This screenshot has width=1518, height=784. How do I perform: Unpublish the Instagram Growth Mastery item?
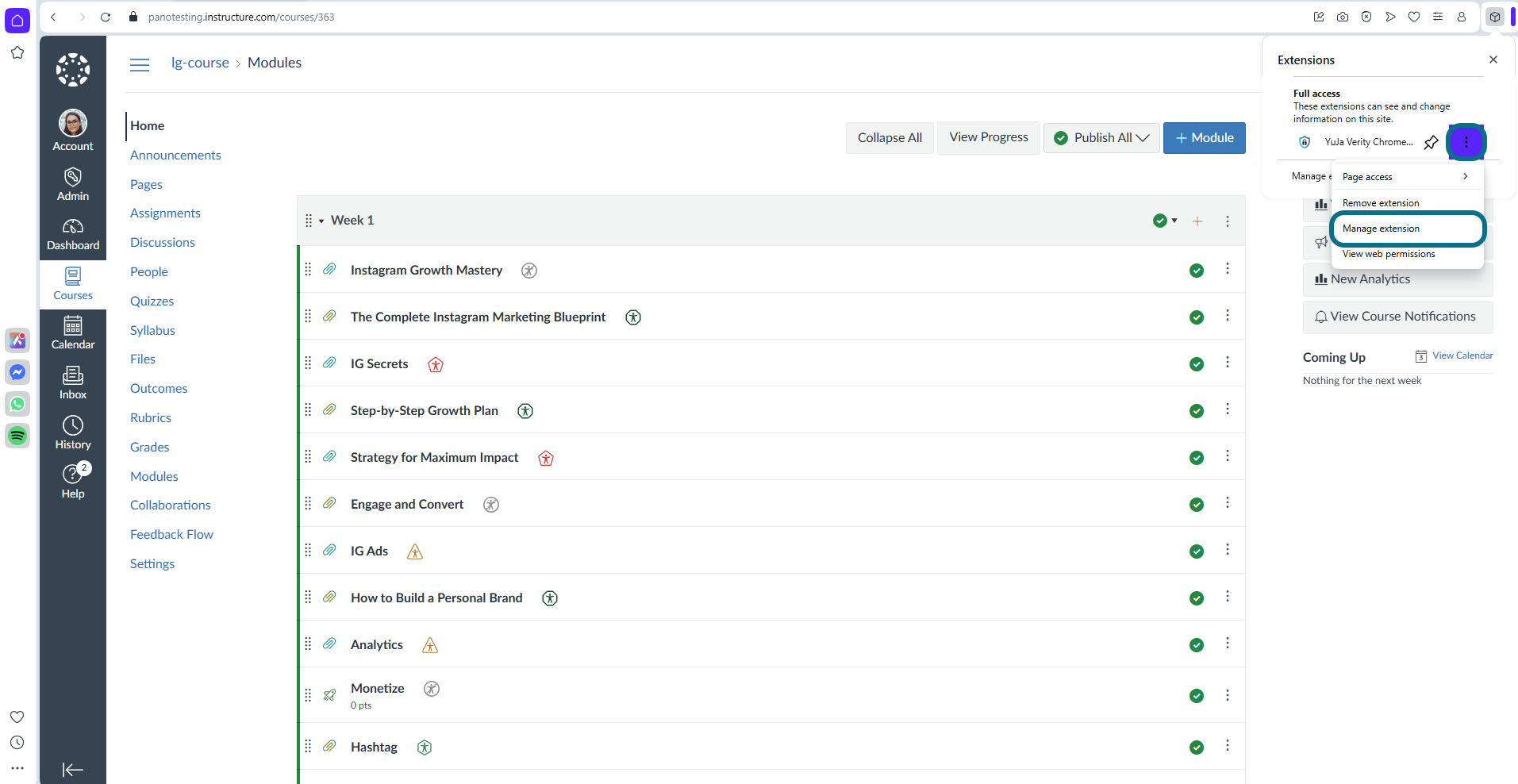click(1196, 270)
